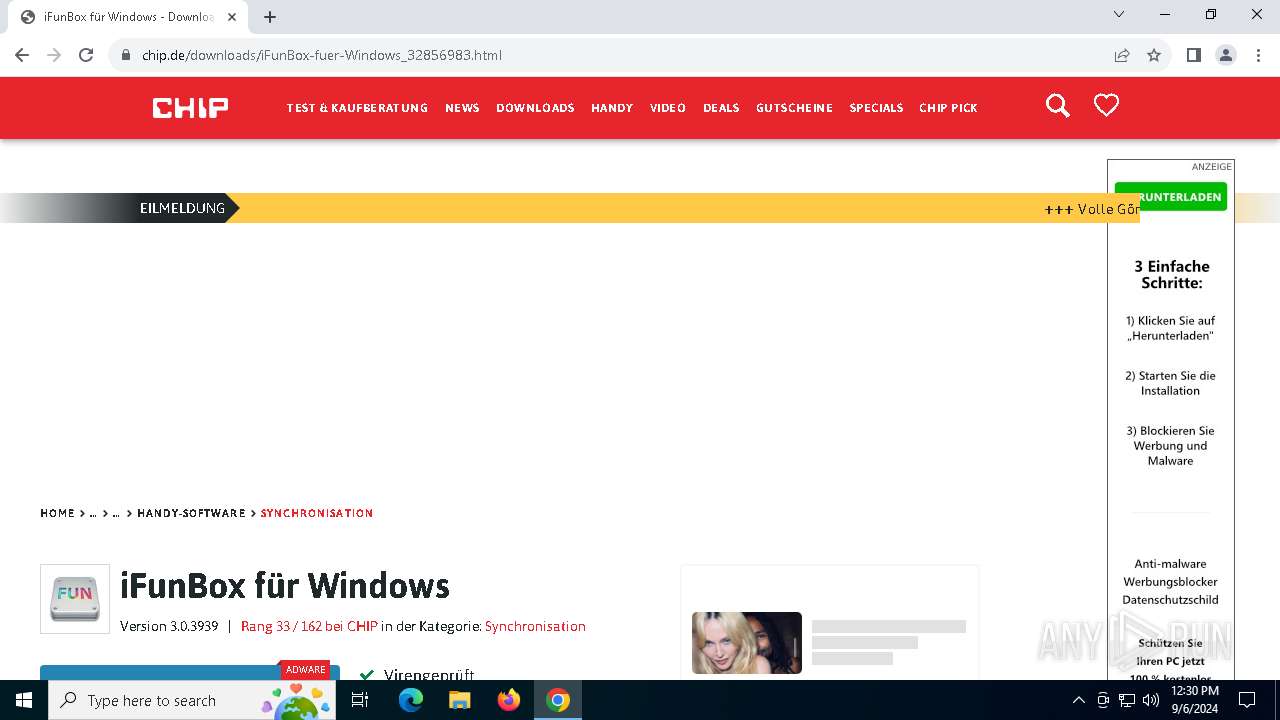Open the video thumbnail with the blonde woman
The image size is (1280, 720).
747,642
